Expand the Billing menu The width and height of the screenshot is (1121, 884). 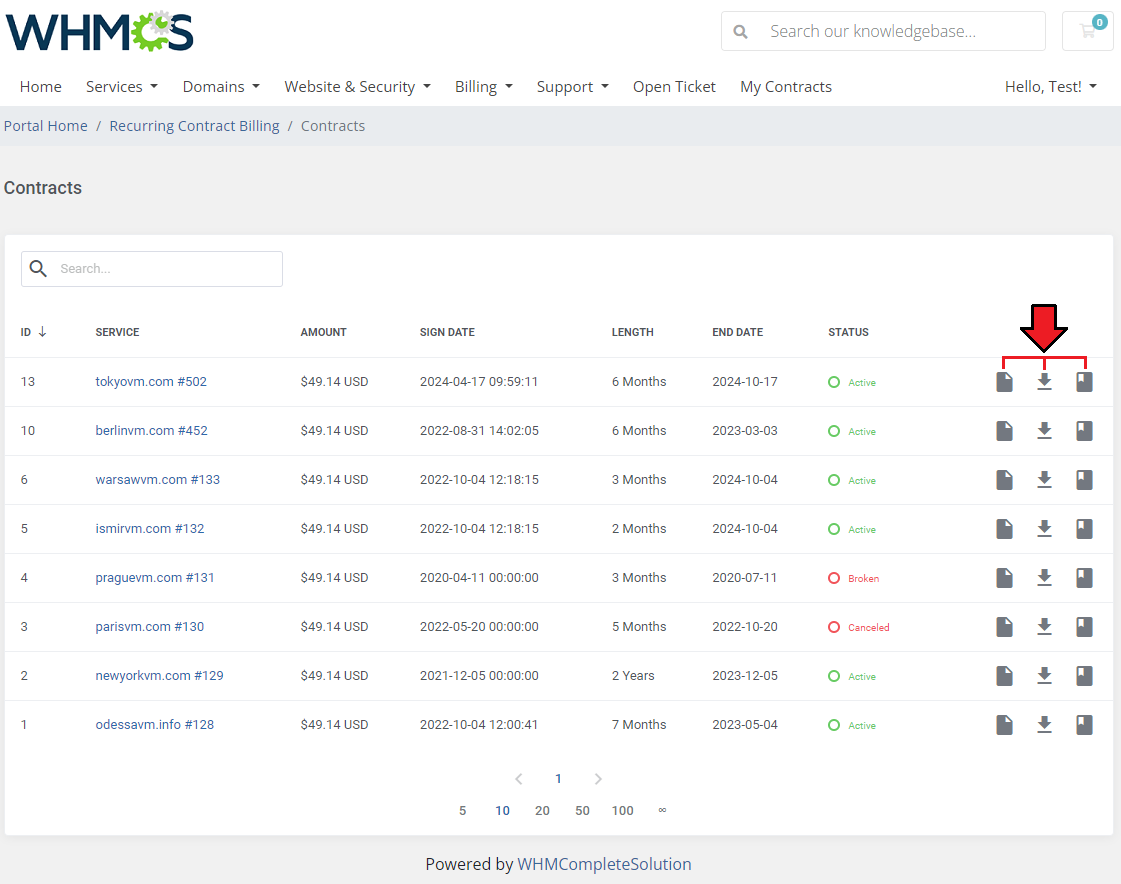tap(484, 87)
